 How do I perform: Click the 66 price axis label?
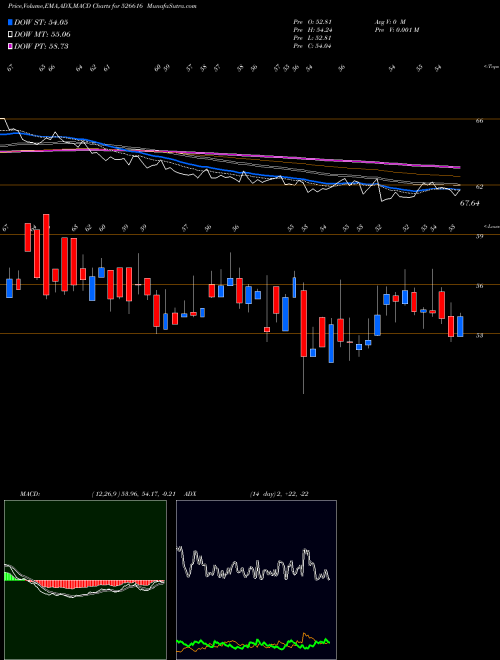479,121
